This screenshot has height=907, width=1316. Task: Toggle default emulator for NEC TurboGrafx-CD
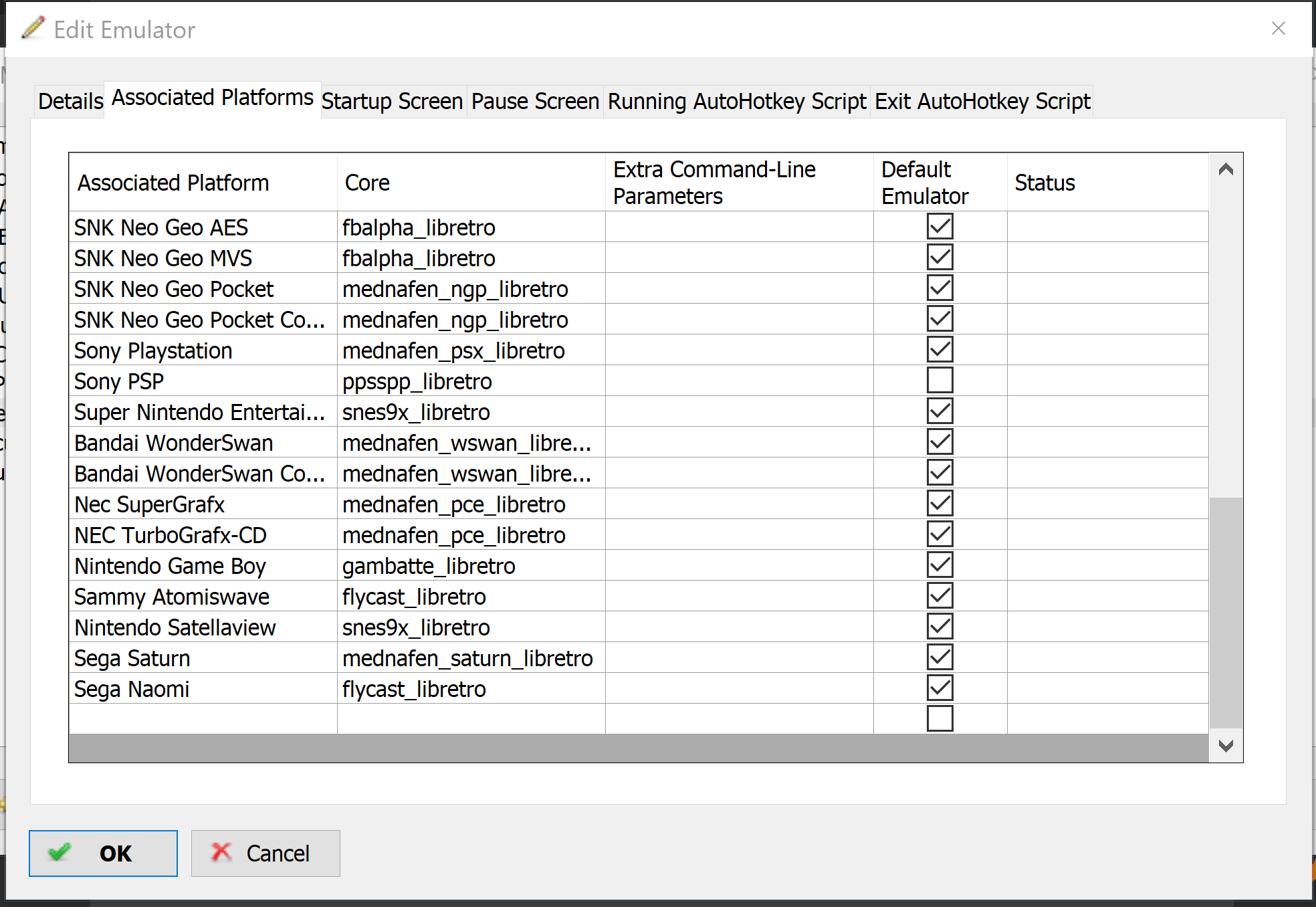[940, 534]
